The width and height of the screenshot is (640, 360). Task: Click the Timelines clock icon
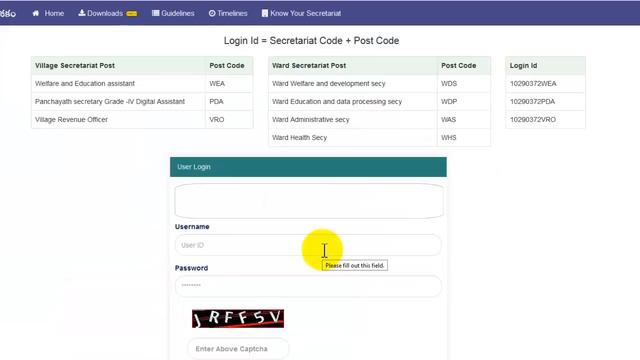point(212,13)
